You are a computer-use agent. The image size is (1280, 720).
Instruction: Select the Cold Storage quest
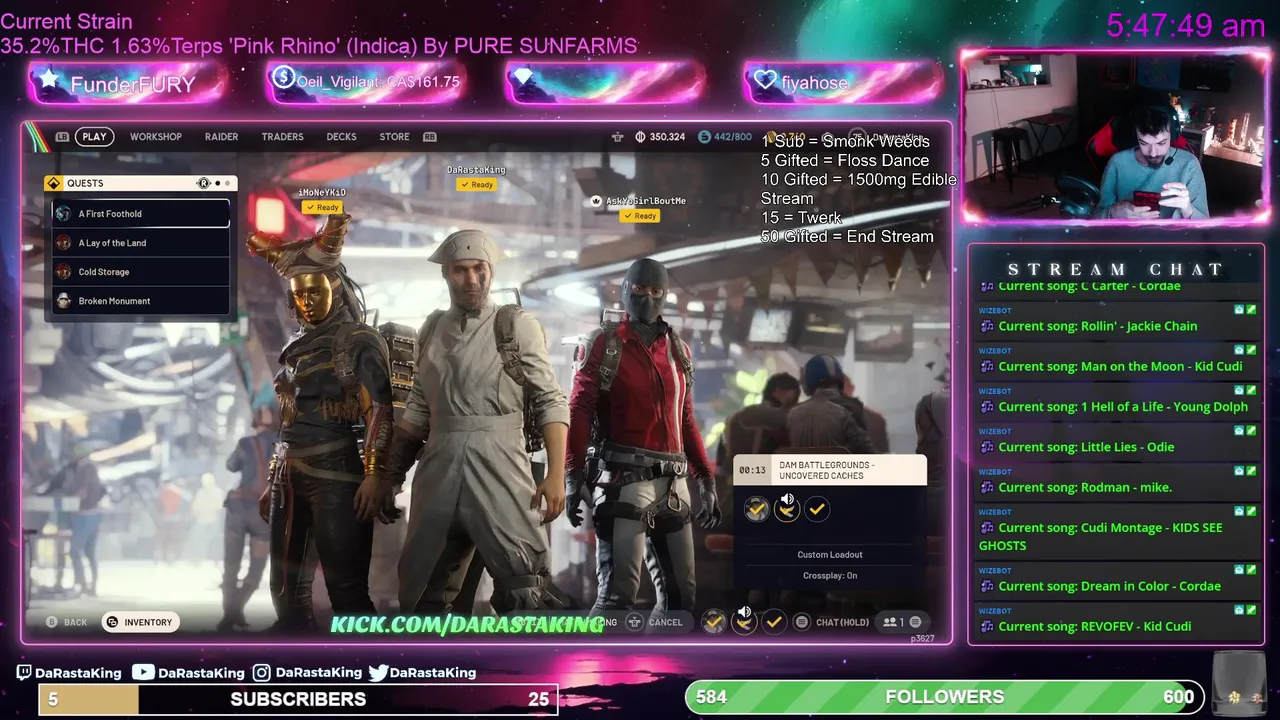tap(141, 272)
